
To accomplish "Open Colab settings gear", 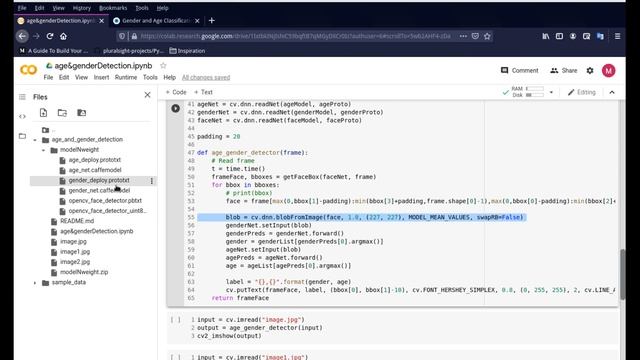I will click(x=590, y=71).
